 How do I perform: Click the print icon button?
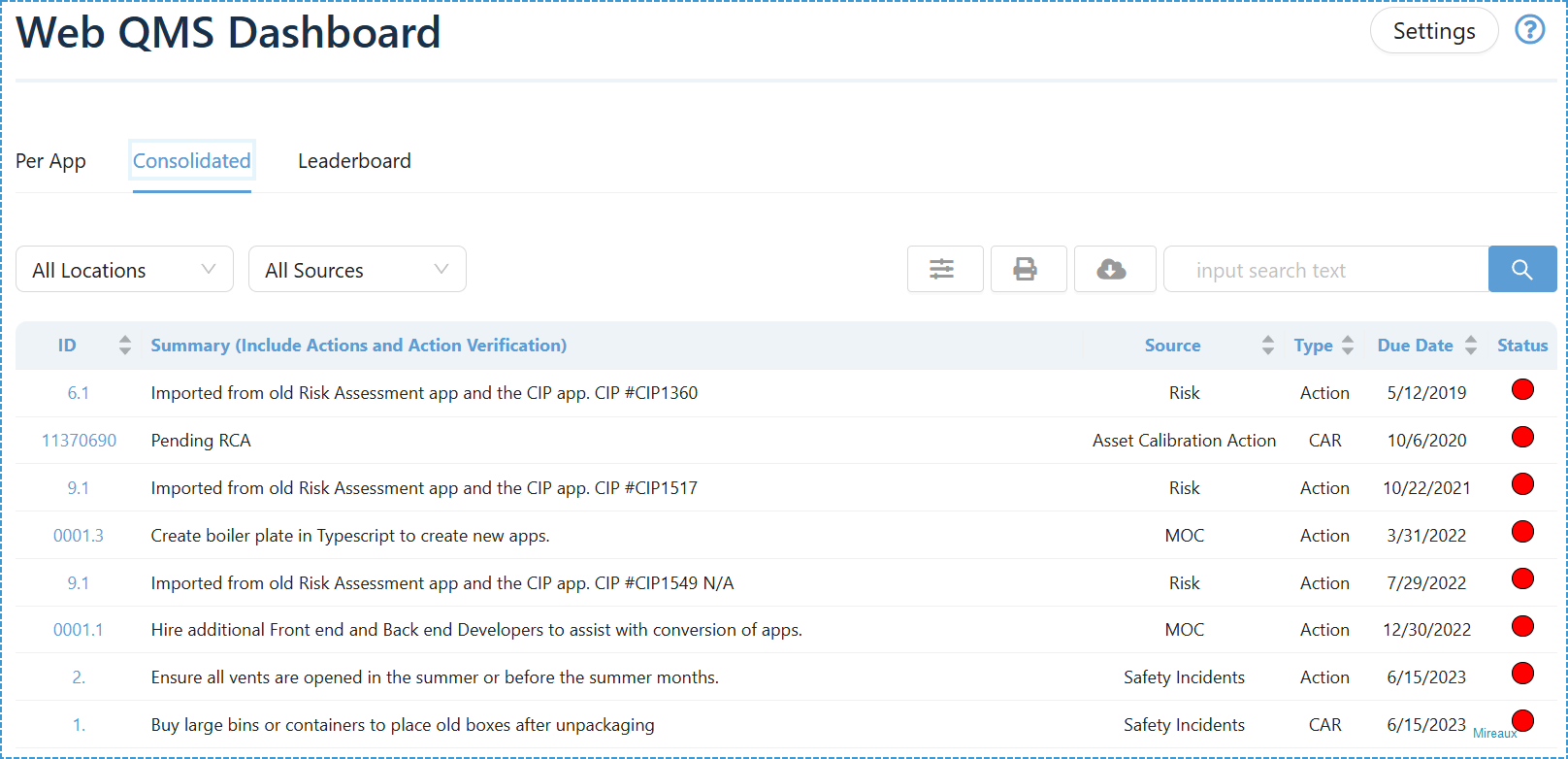tap(1028, 269)
